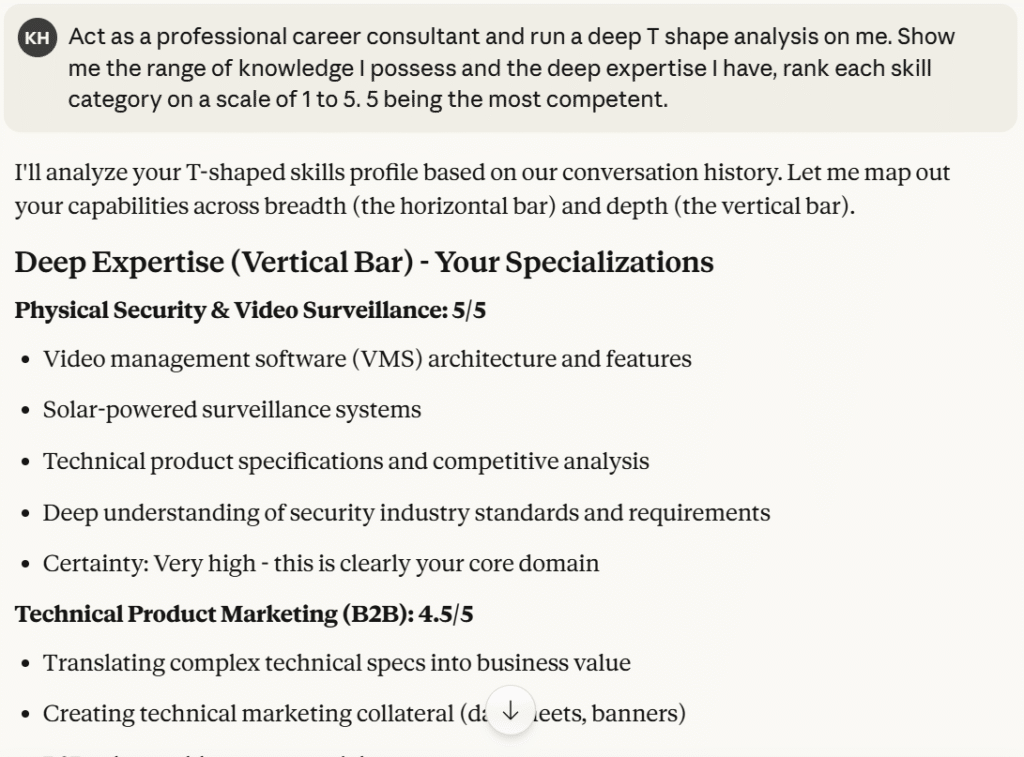
Task: Click the "Deep Expertise (Vertical Bar)" heading
Action: coord(213,262)
